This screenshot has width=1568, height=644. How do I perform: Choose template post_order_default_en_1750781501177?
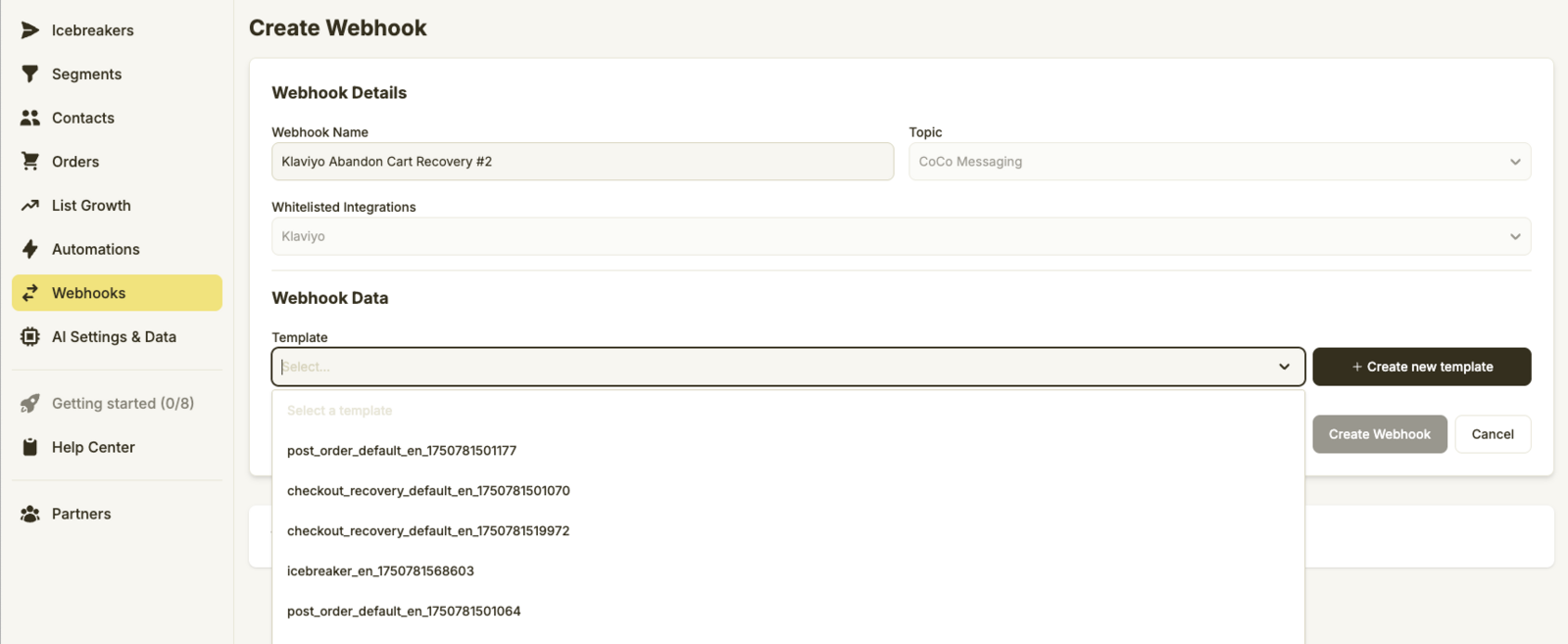[402, 451]
